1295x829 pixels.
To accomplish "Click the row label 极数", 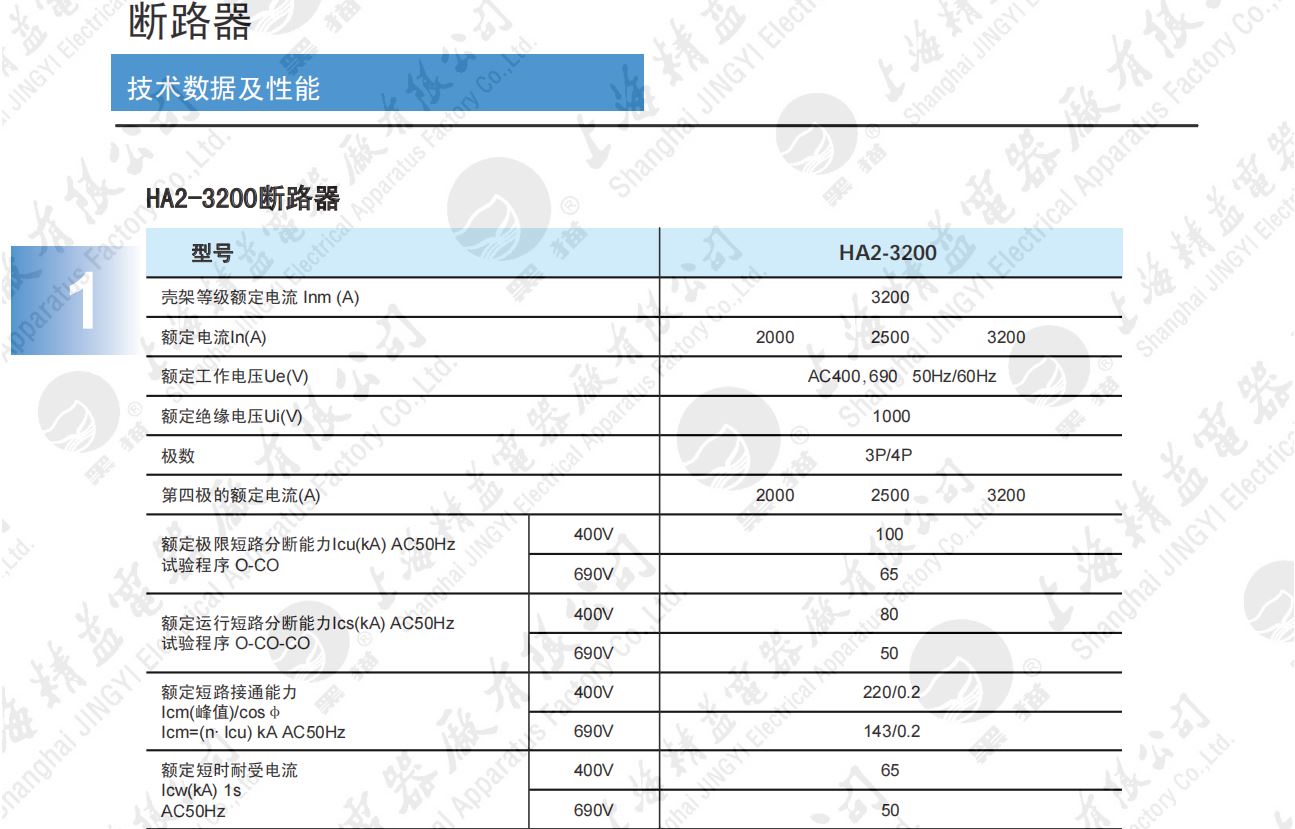I will pyautogui.click(x=178, y=456).
